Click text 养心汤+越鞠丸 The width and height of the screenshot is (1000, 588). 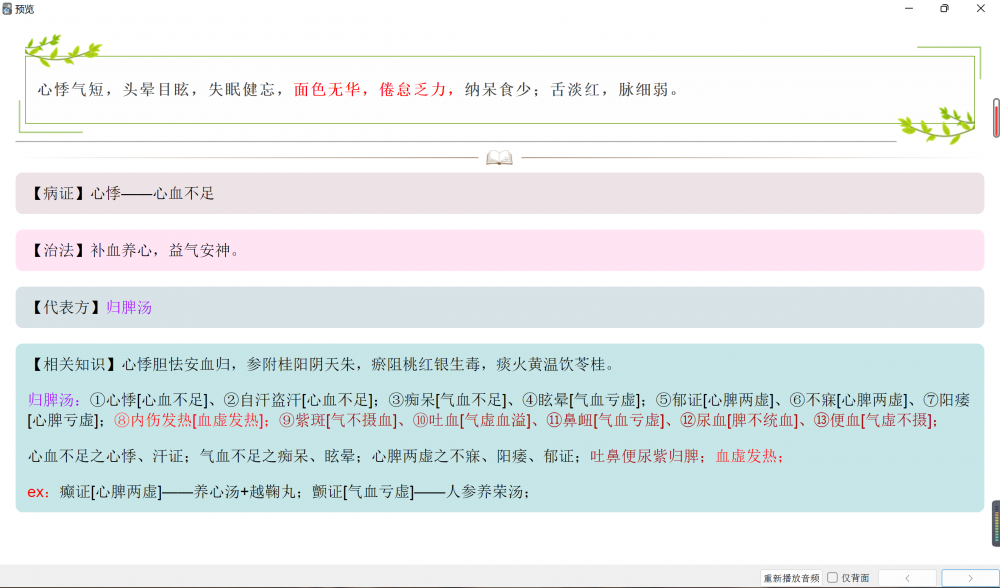tap(246, 492)
